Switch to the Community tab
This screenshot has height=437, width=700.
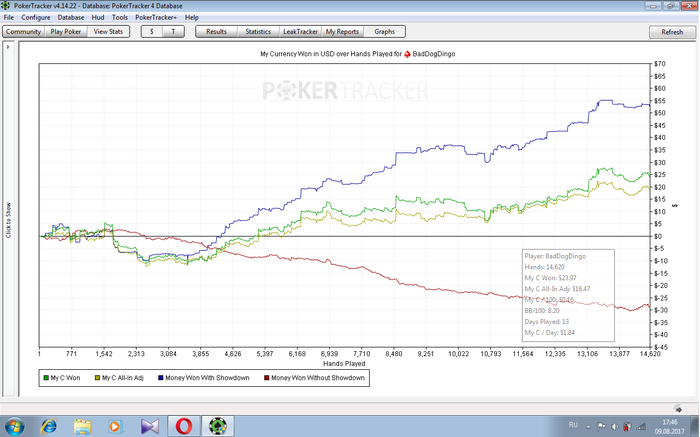click(23, 32)
